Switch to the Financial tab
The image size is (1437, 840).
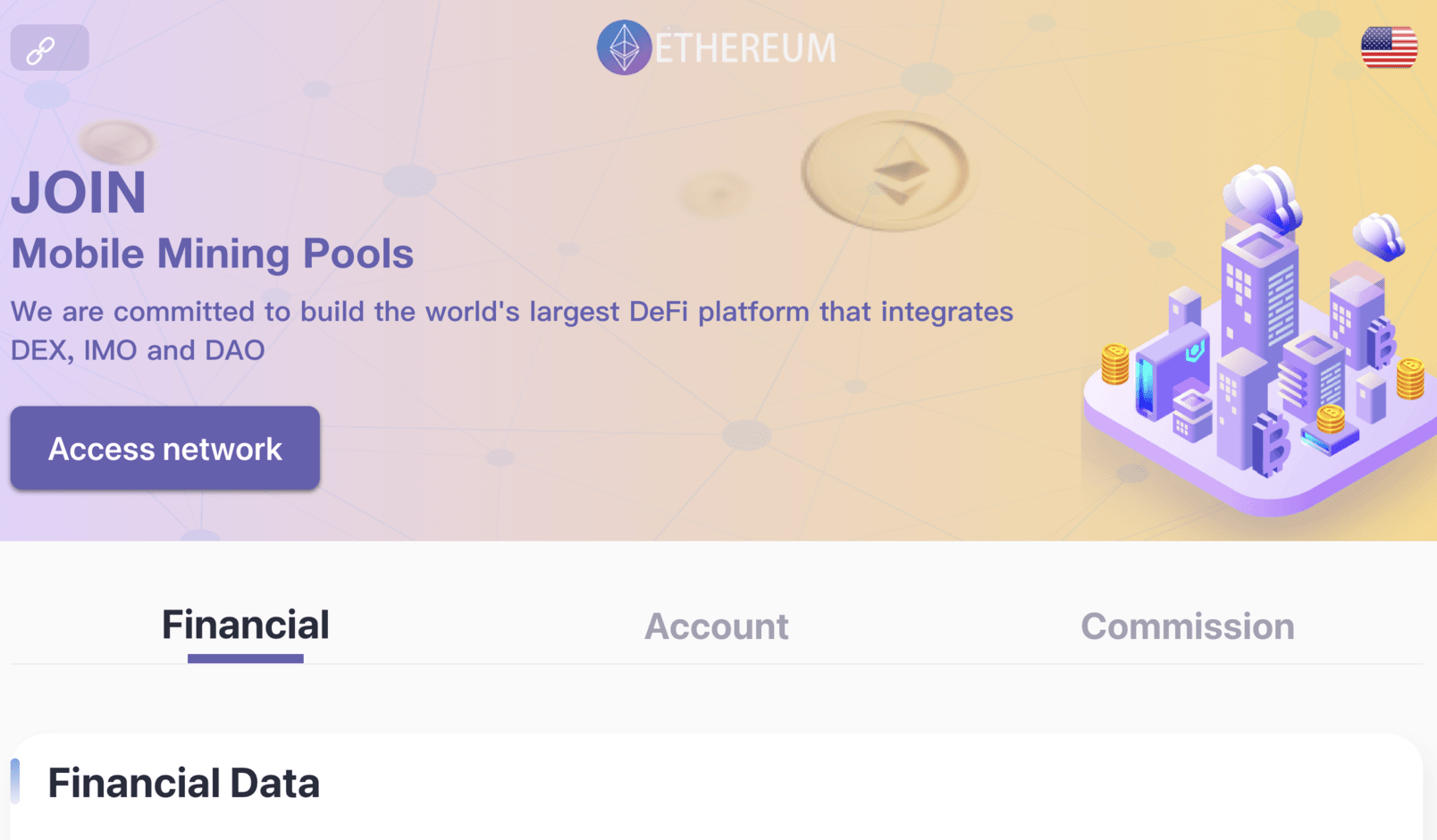(246, 625)
